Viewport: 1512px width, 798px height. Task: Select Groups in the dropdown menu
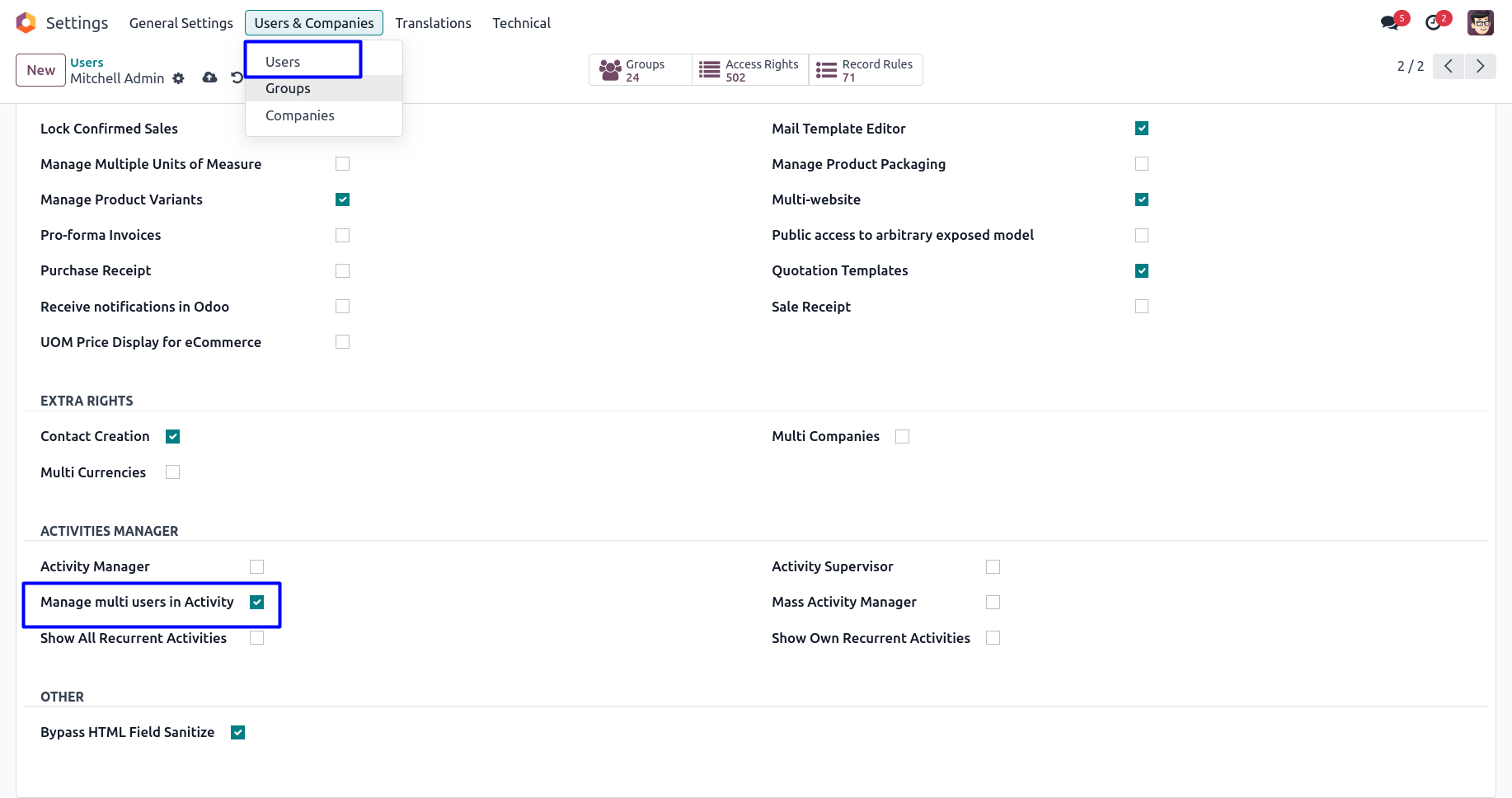[288, 88]
